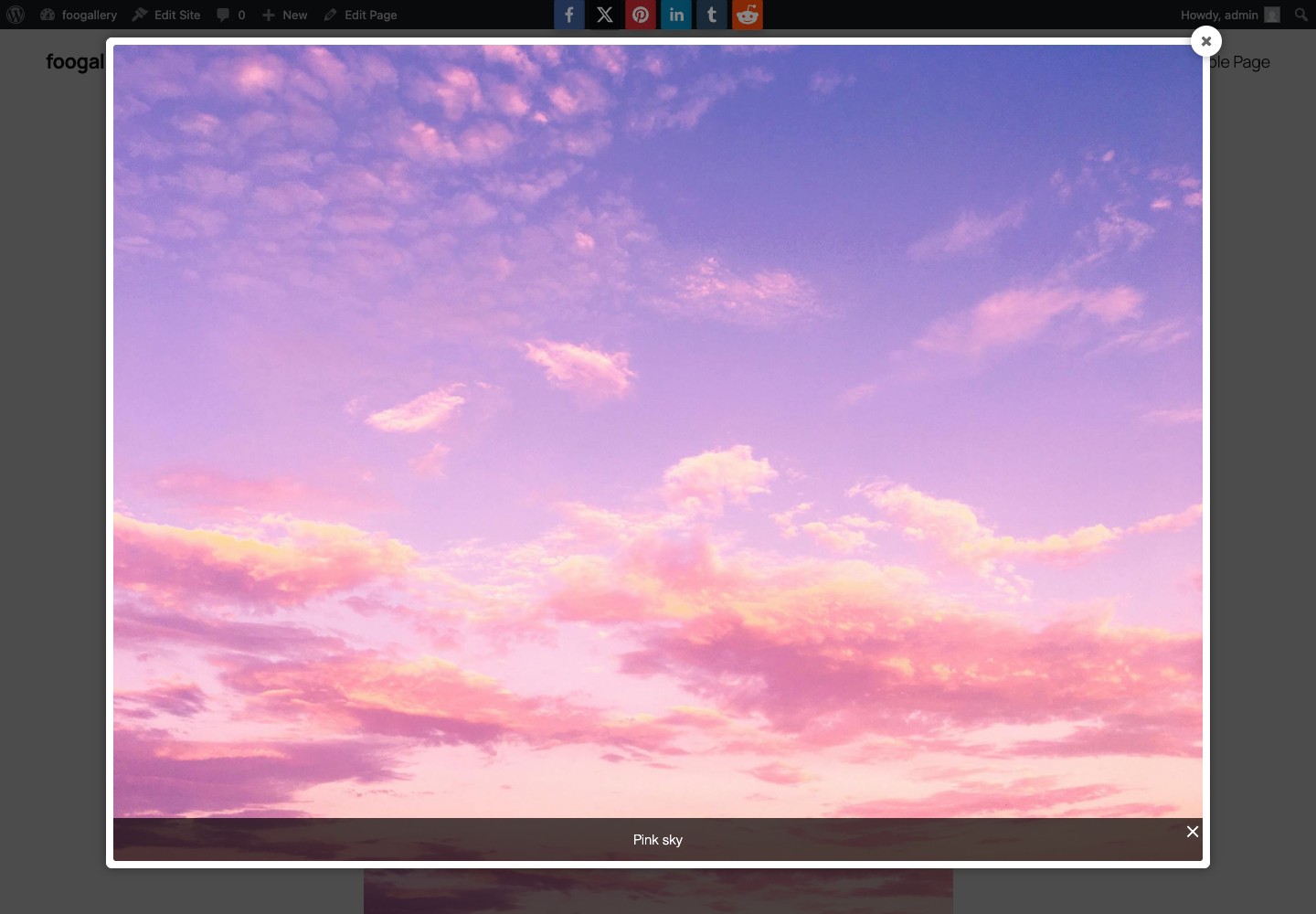View comments count in admin bar

tap(231, 15)
